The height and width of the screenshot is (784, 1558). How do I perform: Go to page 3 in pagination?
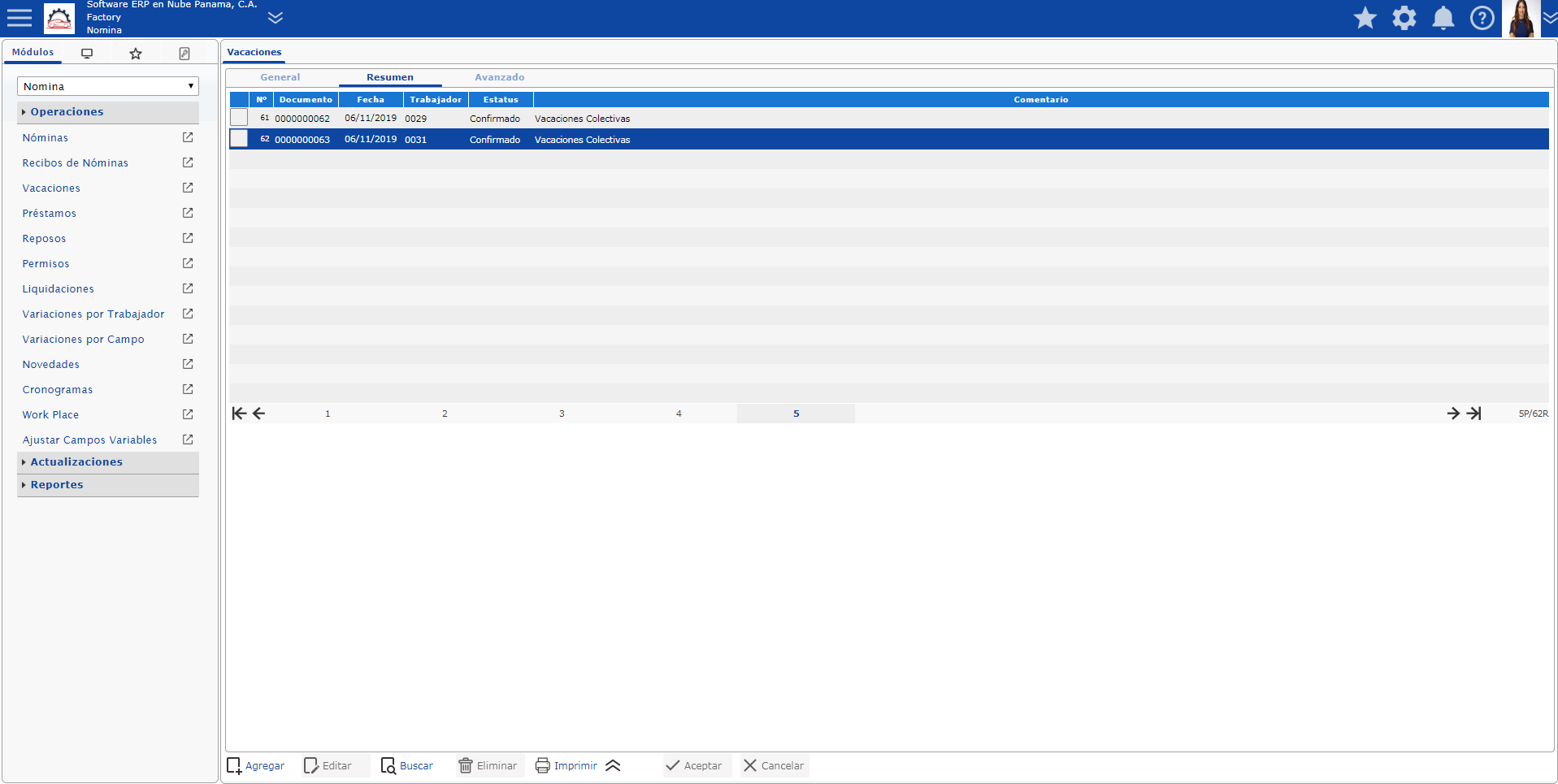pos(562,414)
